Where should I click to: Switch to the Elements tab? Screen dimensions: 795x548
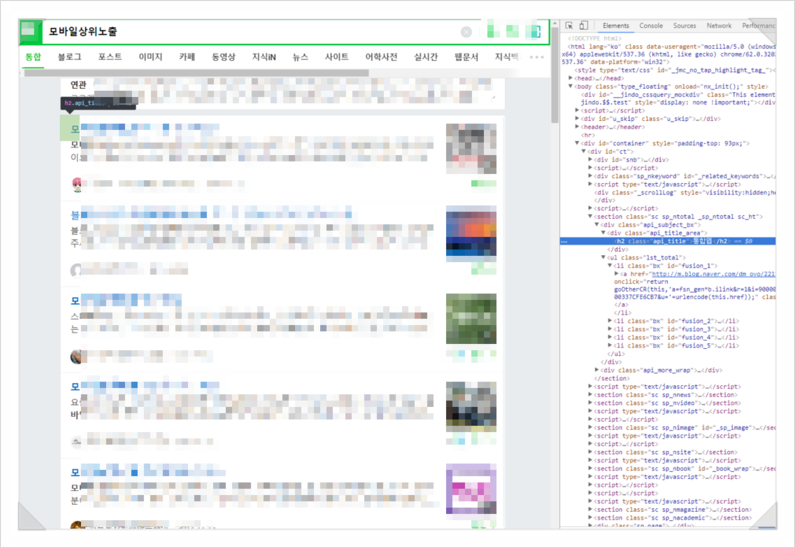[x=616, y=25]
